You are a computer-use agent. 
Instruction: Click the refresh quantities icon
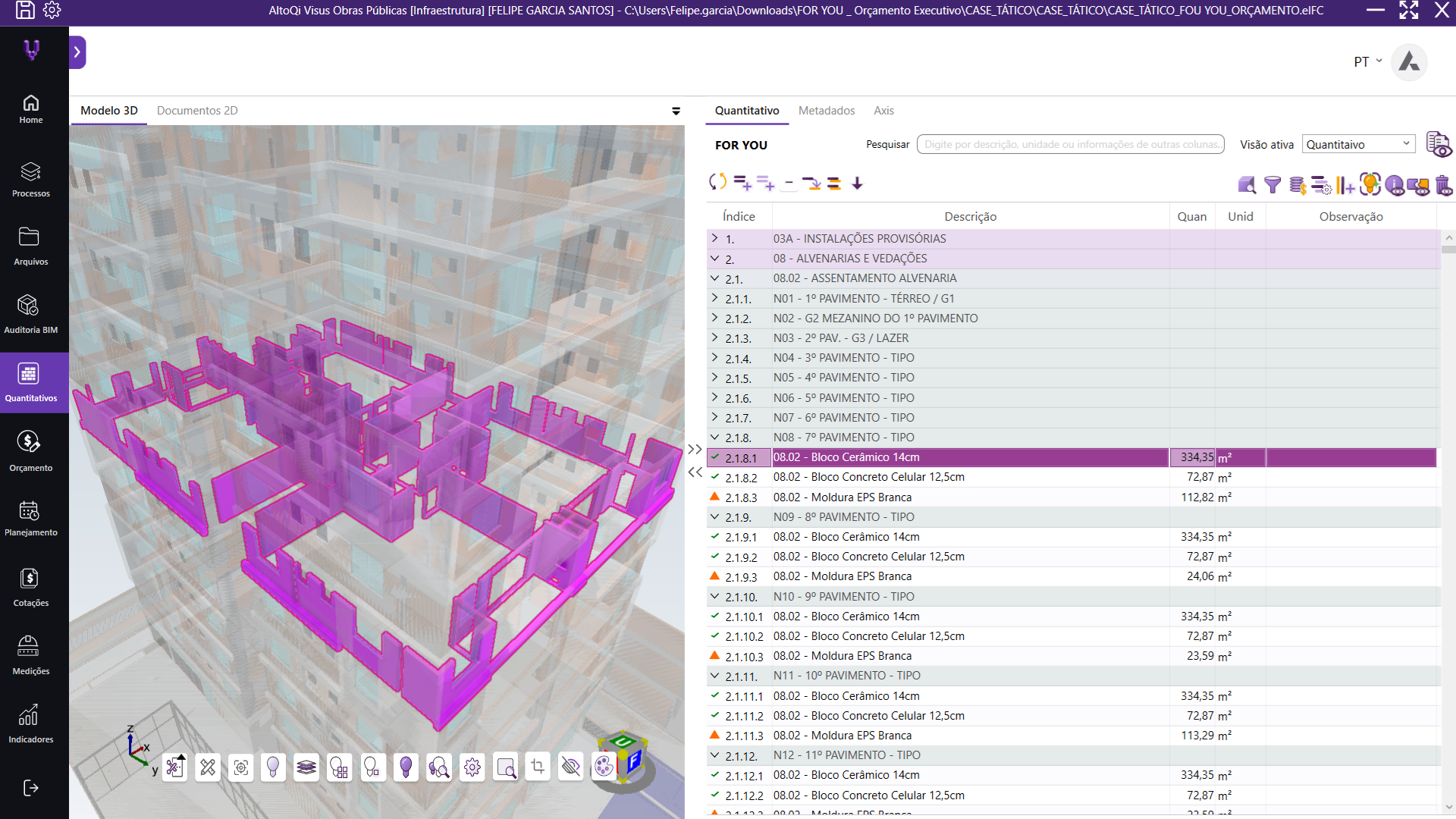point(717,183)
